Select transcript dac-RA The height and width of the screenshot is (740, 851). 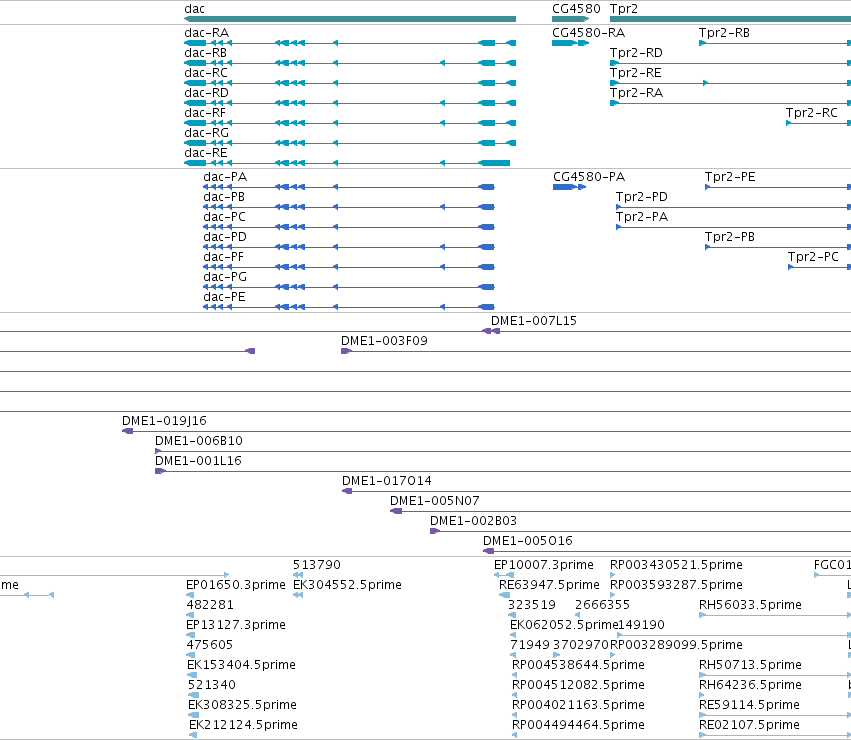point(350,43)
